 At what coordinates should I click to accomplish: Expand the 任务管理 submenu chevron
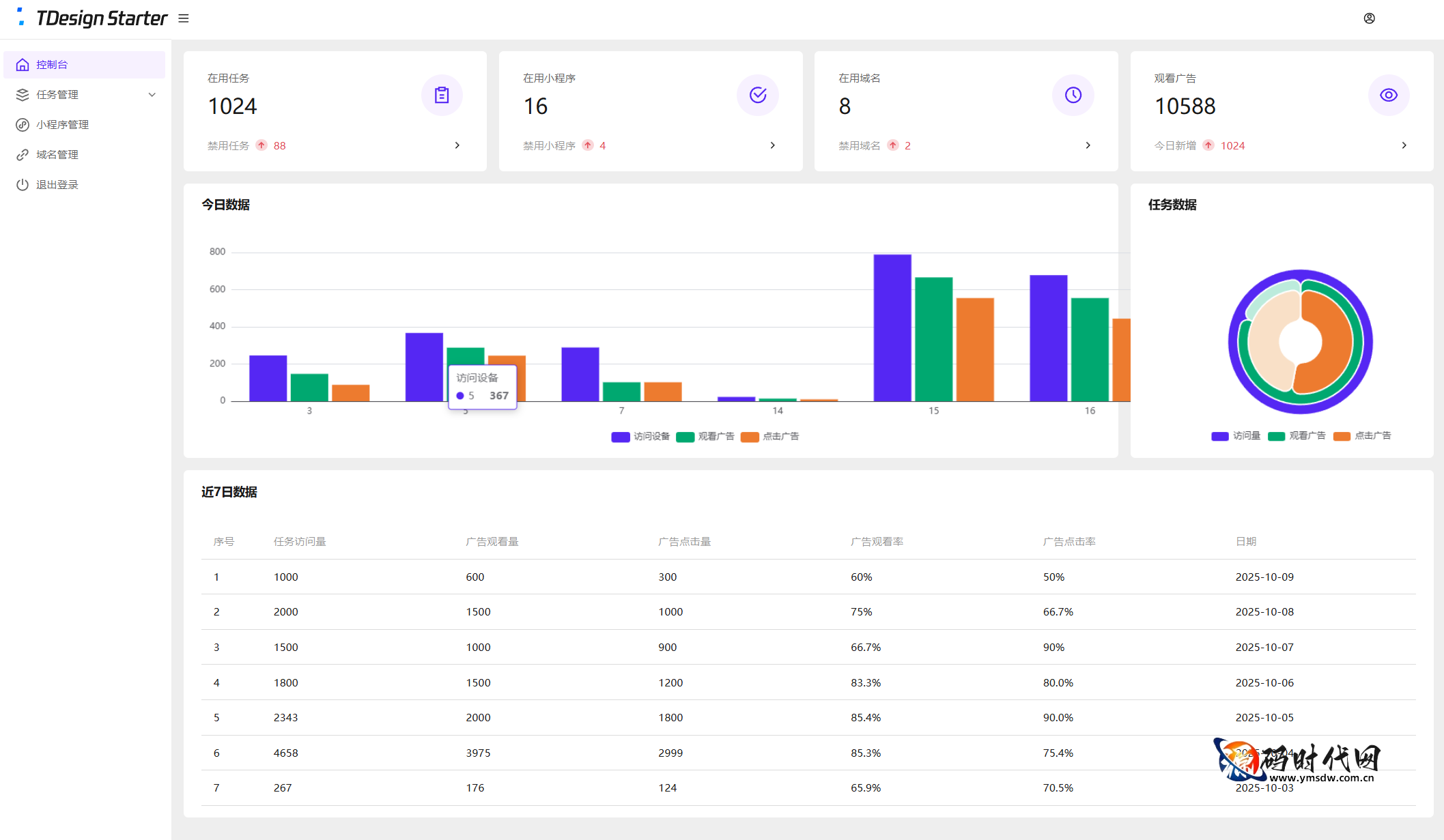coord(152,95)
